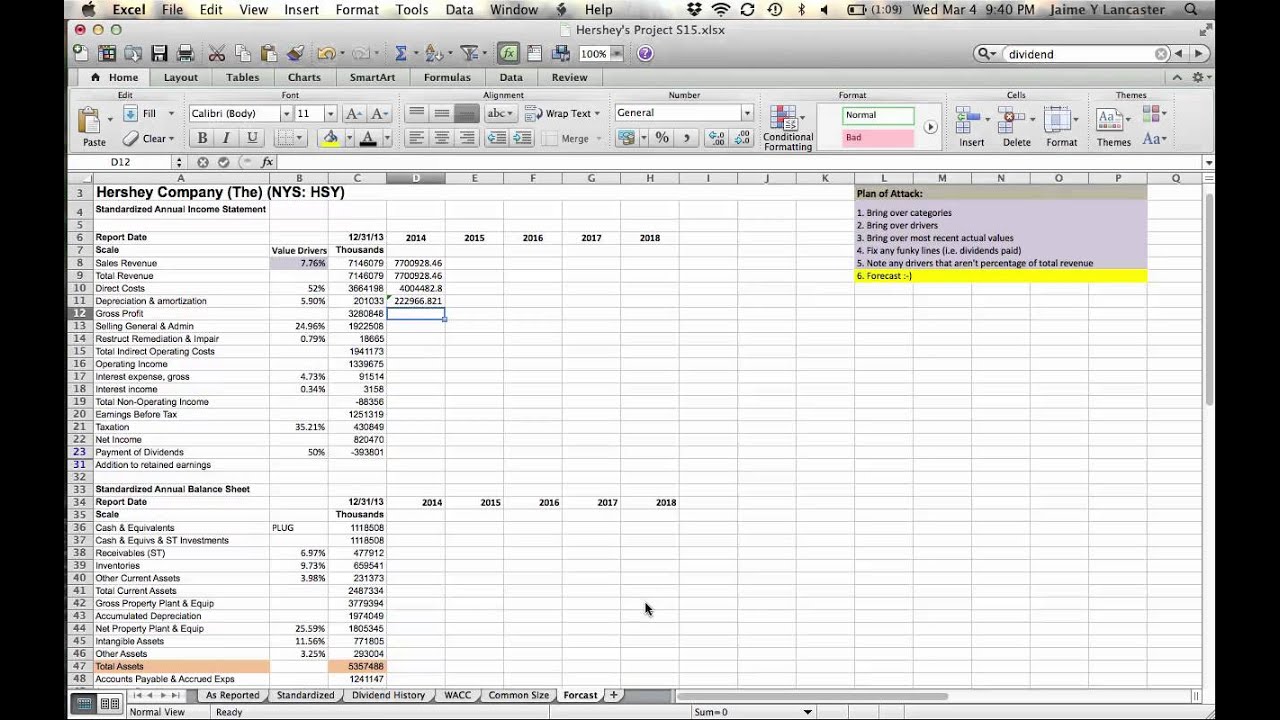Open the Help purple question icon
The image size is (1280, 720).
coord(645,53)
